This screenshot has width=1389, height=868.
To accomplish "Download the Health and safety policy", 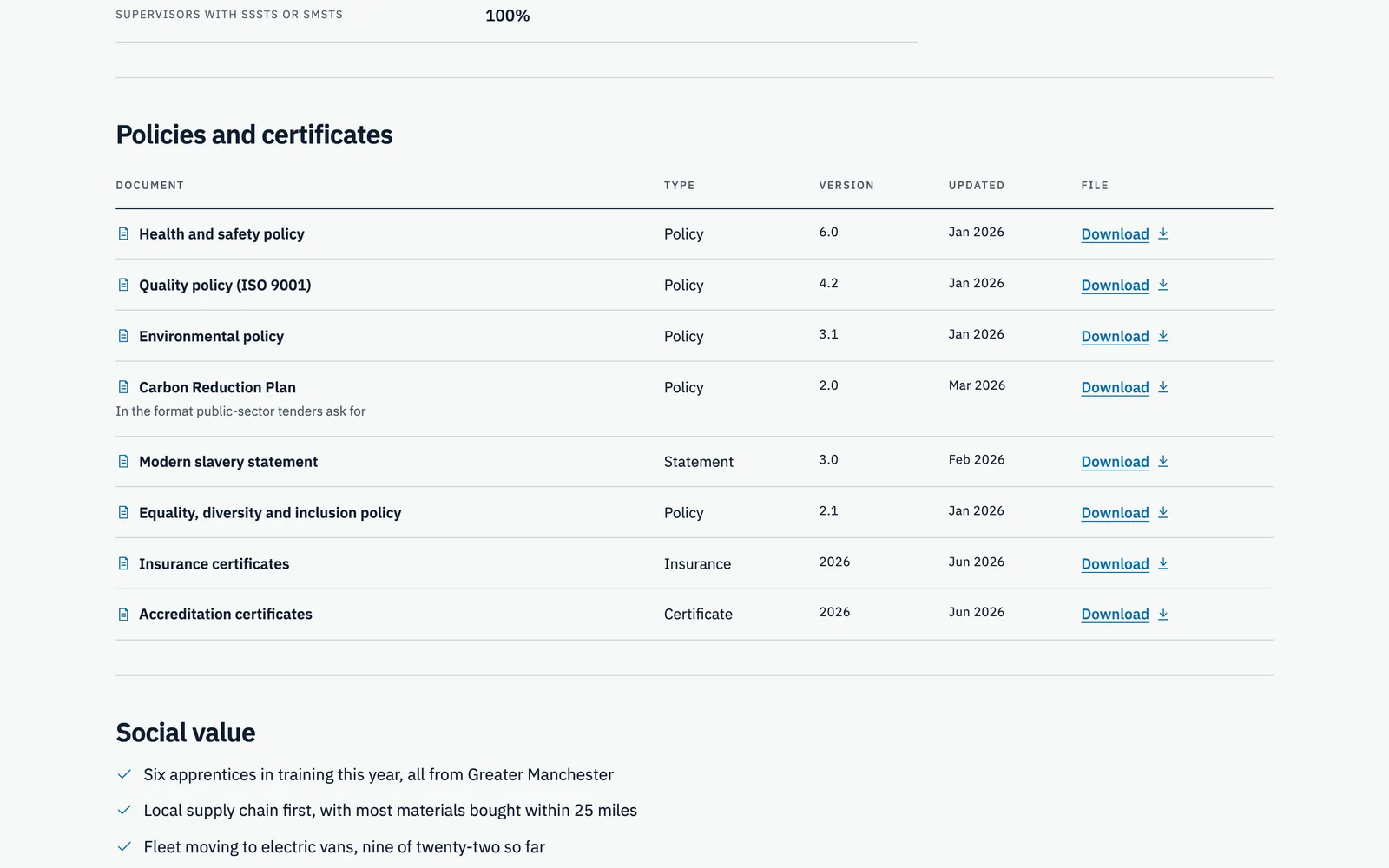I will 1125,234.
